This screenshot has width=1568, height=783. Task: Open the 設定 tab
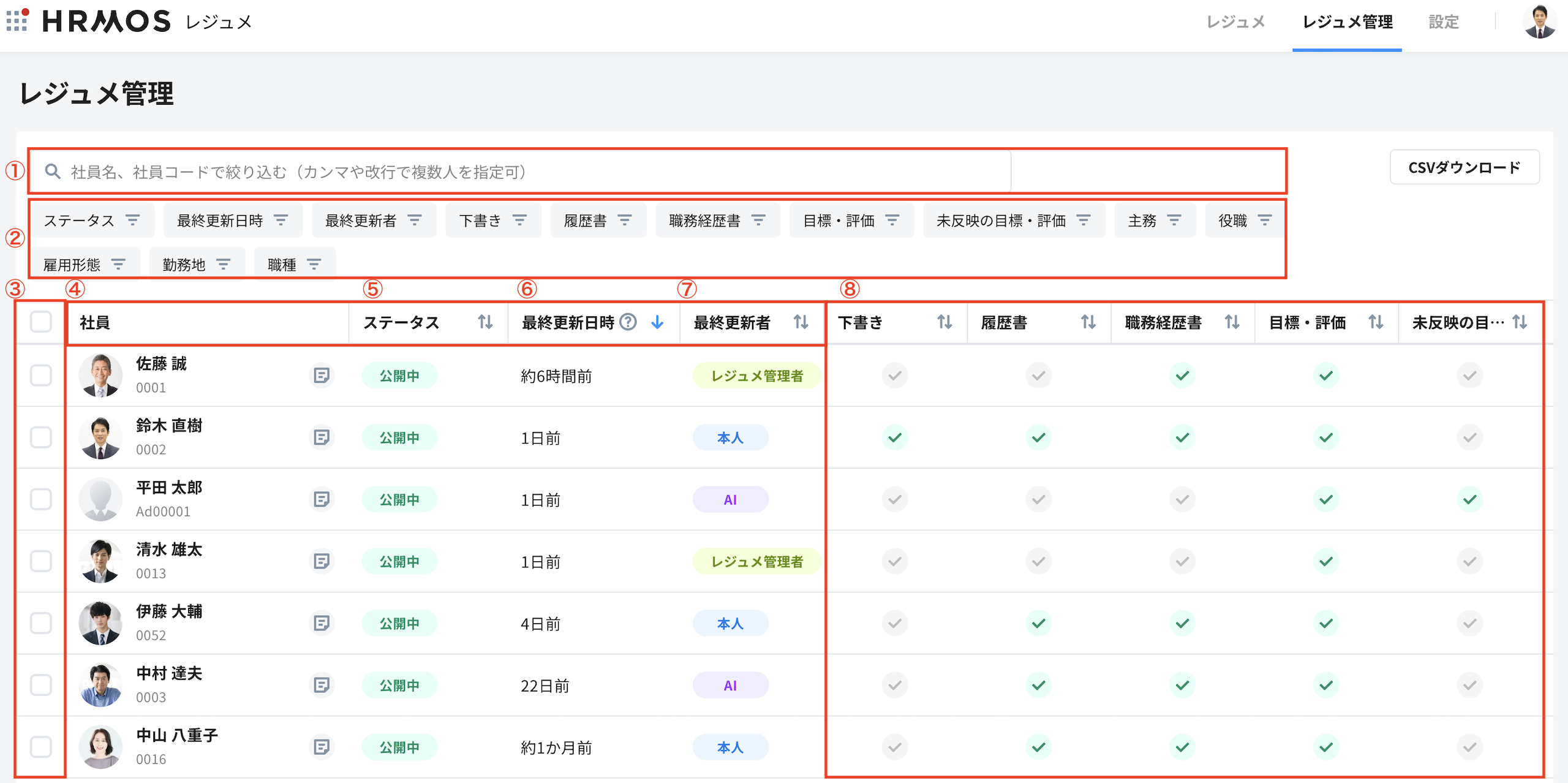(1443, 22)
